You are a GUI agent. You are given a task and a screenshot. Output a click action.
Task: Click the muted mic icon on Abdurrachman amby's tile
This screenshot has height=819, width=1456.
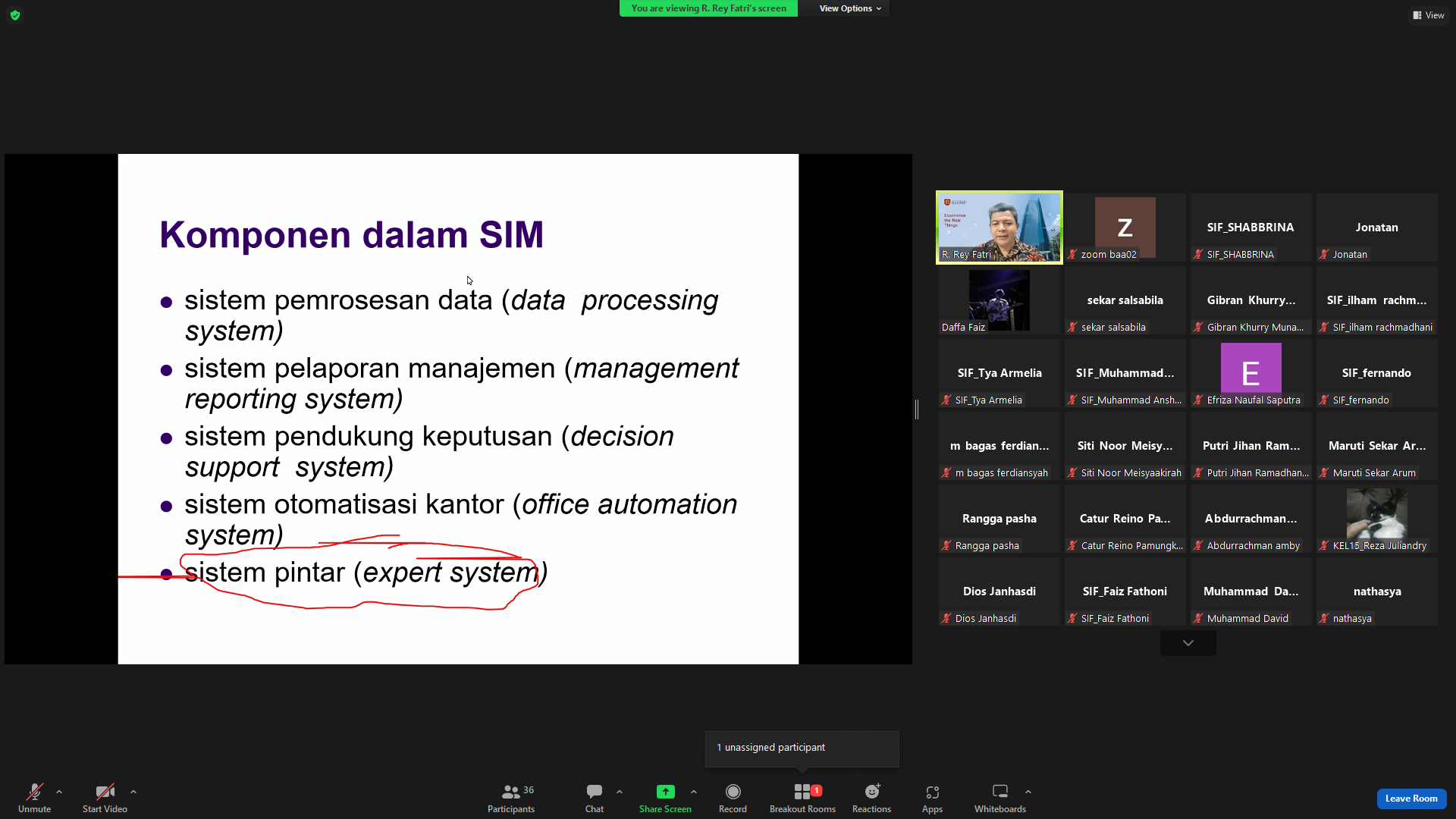(x=1198, y=546)
